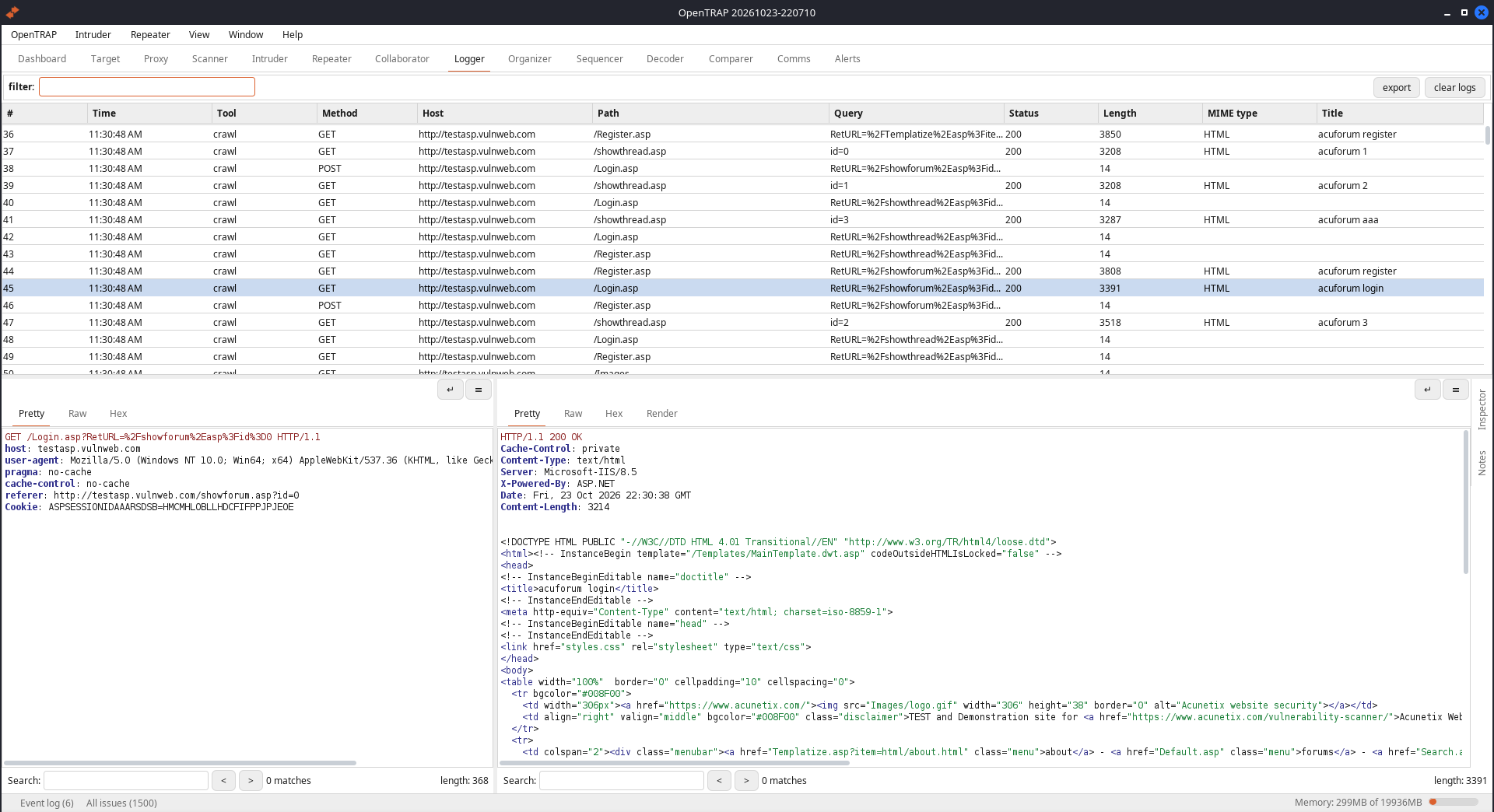This screenshot has width=1494, height=812.
Task: Click next match arrow in request search
Action: (x=251, y=780)
